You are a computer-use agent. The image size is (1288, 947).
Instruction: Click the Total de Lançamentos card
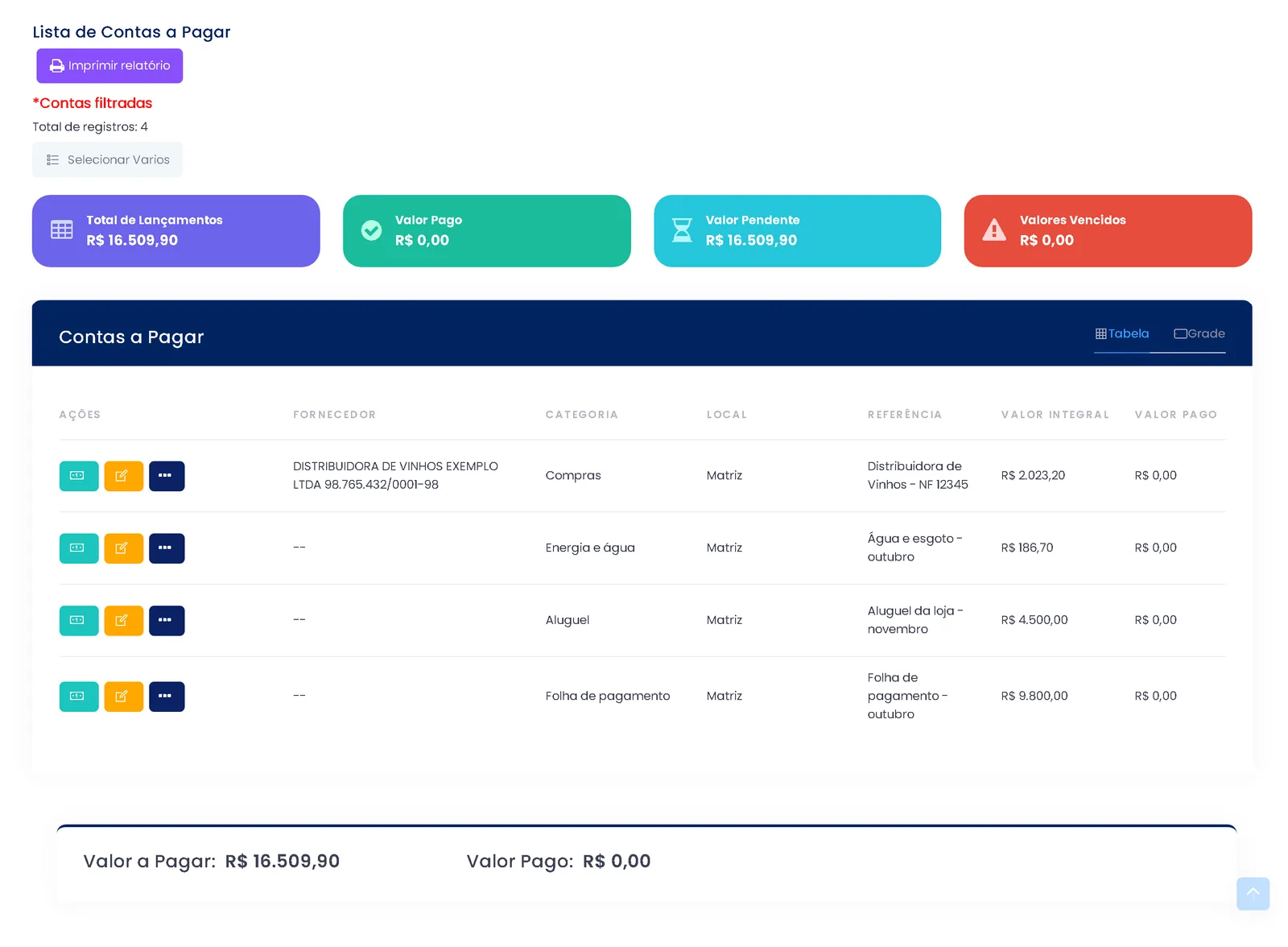(x=176, y=231)
